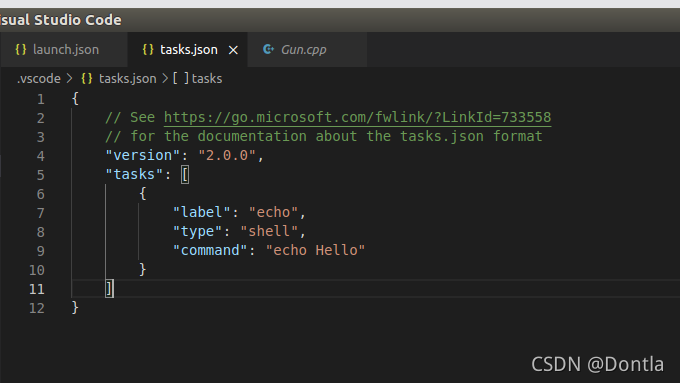Click the "label" key on line 7

pos(202,213)
